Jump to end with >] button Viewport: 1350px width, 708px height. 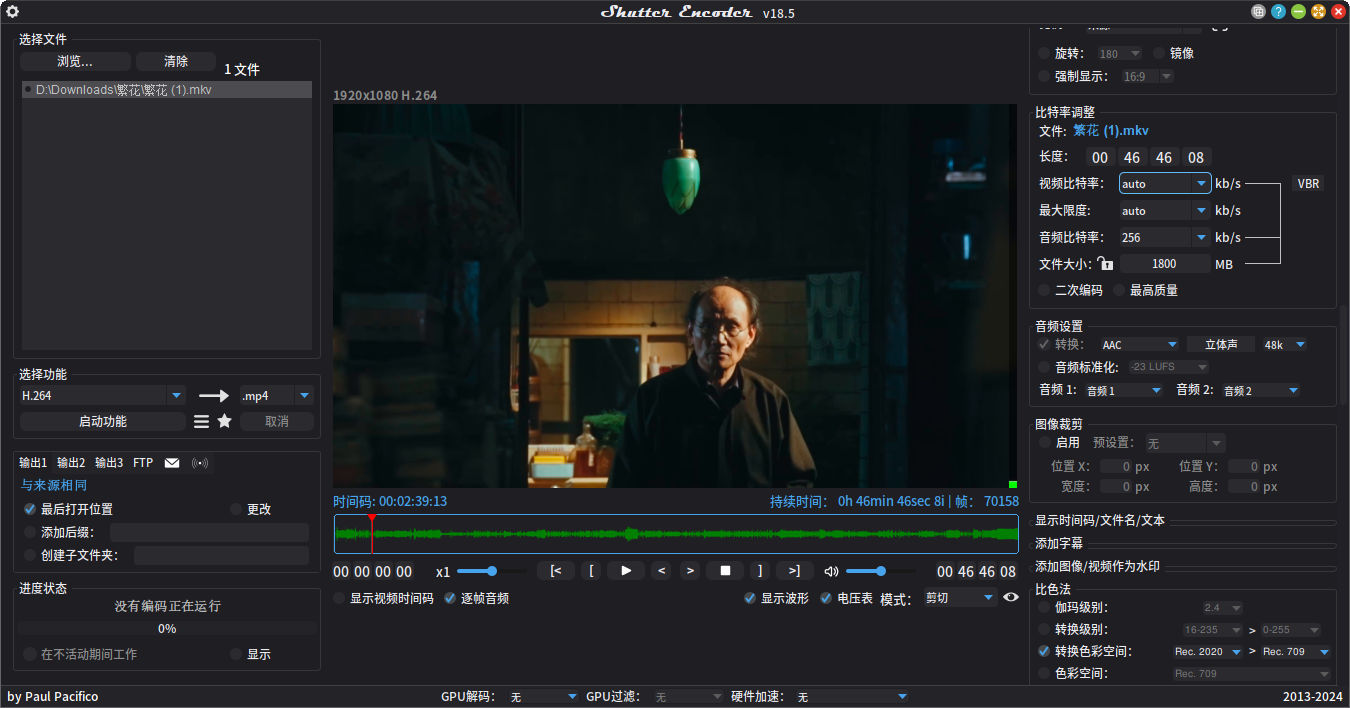794,571
